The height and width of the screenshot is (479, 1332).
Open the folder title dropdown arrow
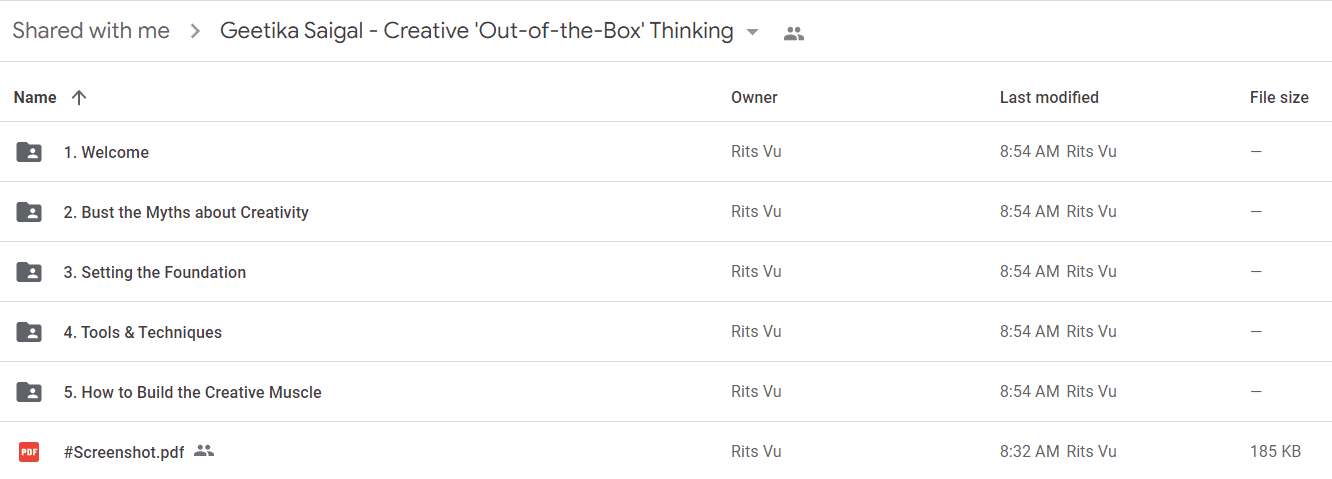click(753, 32)
